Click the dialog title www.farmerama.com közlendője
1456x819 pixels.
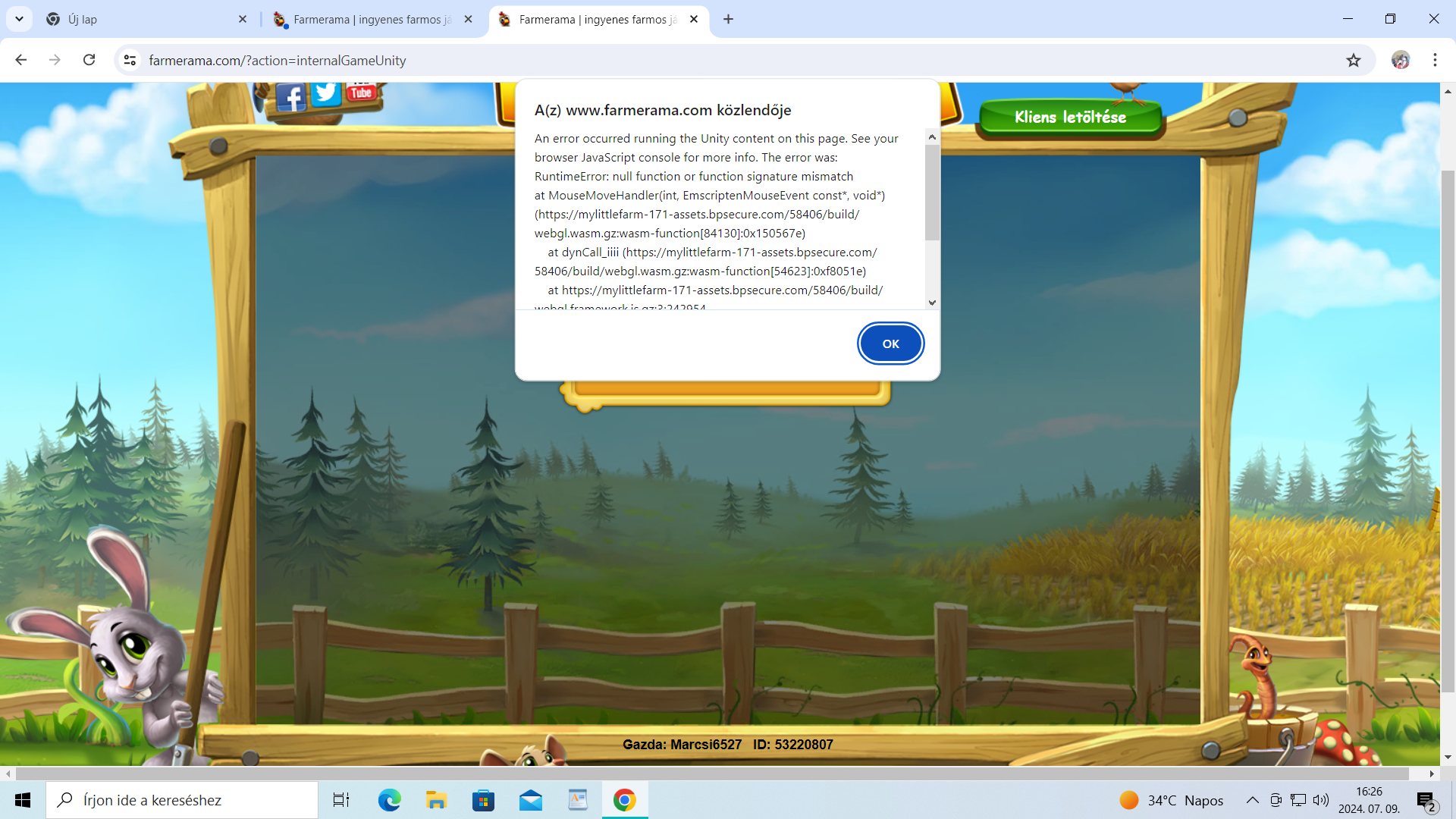pyautogui.click(x=662, y=110)
